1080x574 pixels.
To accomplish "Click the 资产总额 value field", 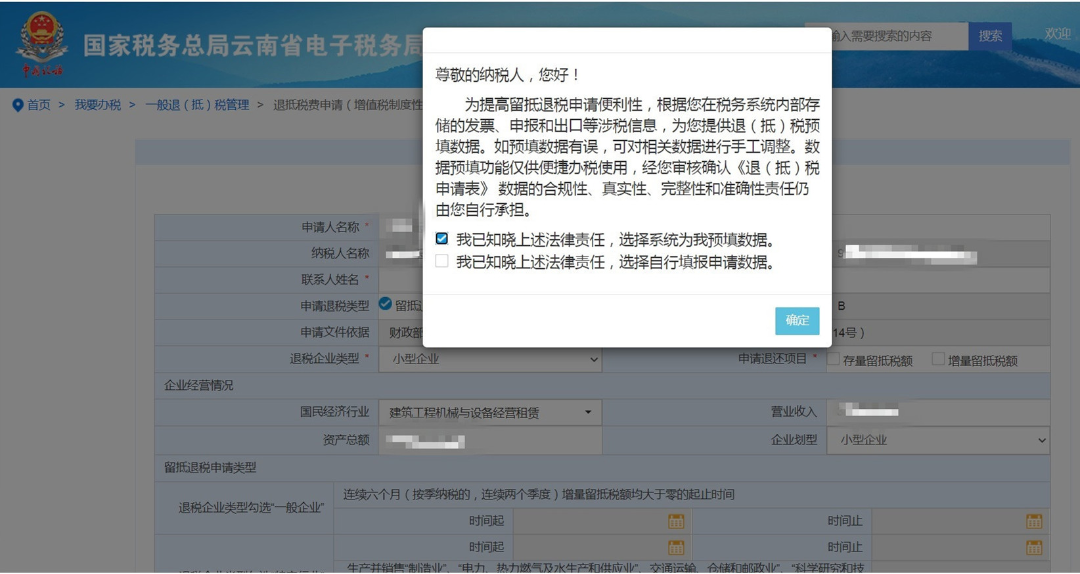I will [490, 440].
